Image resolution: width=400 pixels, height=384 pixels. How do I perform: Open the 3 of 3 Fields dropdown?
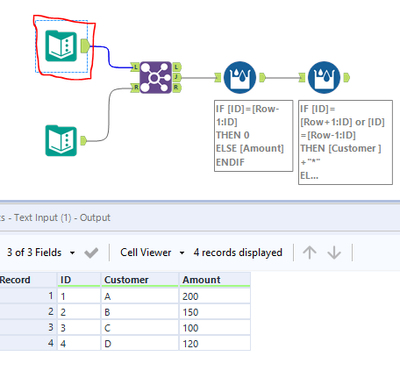tap(41, 253)
